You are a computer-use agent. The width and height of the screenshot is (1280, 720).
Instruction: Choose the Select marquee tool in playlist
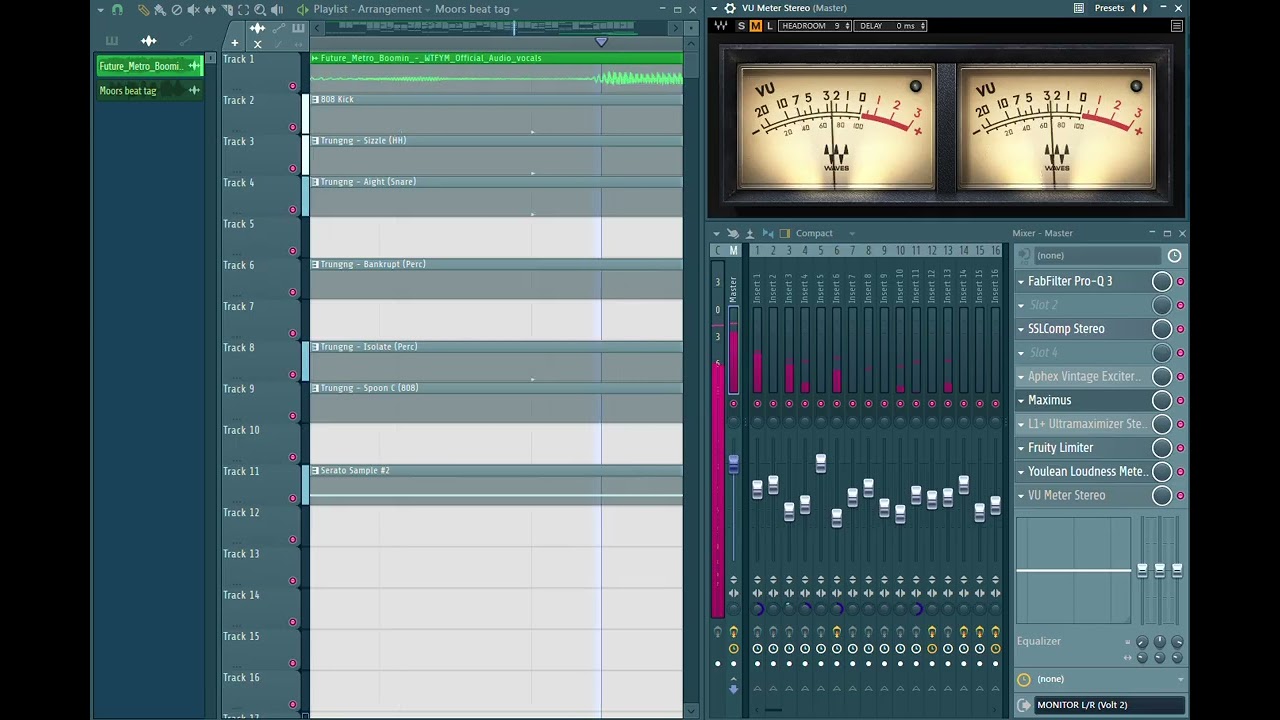point(243,10)
